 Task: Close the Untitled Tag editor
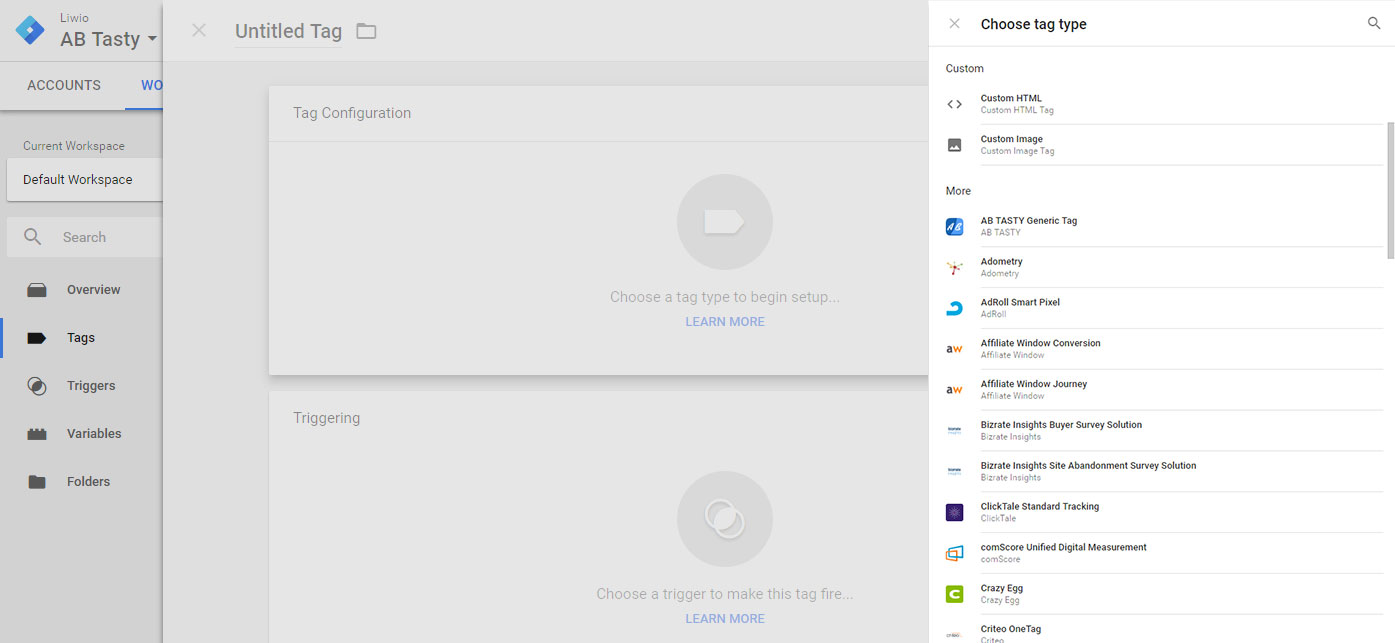199,30
